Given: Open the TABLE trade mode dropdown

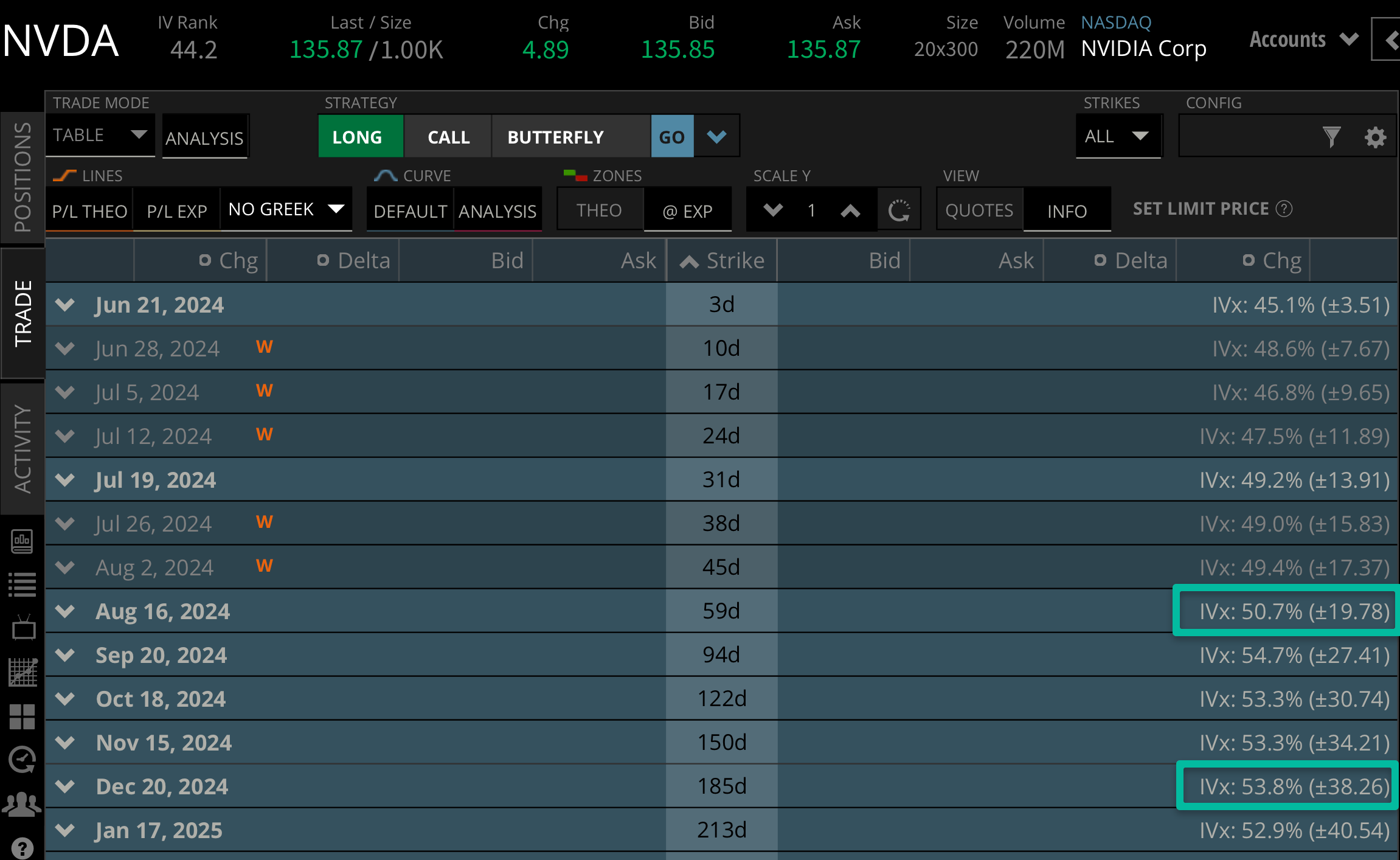Looking at the screenshot, I should coord(100,135).
